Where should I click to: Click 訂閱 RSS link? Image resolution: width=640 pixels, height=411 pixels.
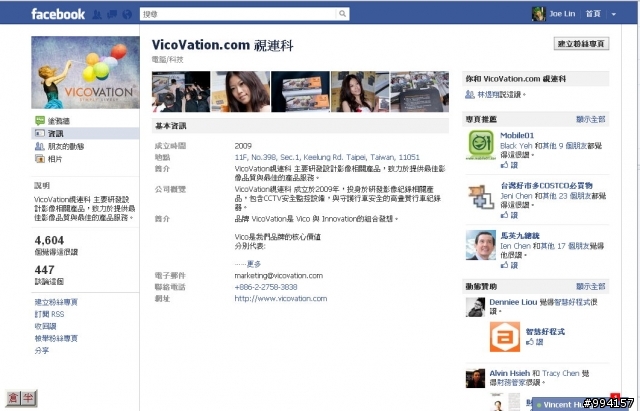click(x=49, y=314)
